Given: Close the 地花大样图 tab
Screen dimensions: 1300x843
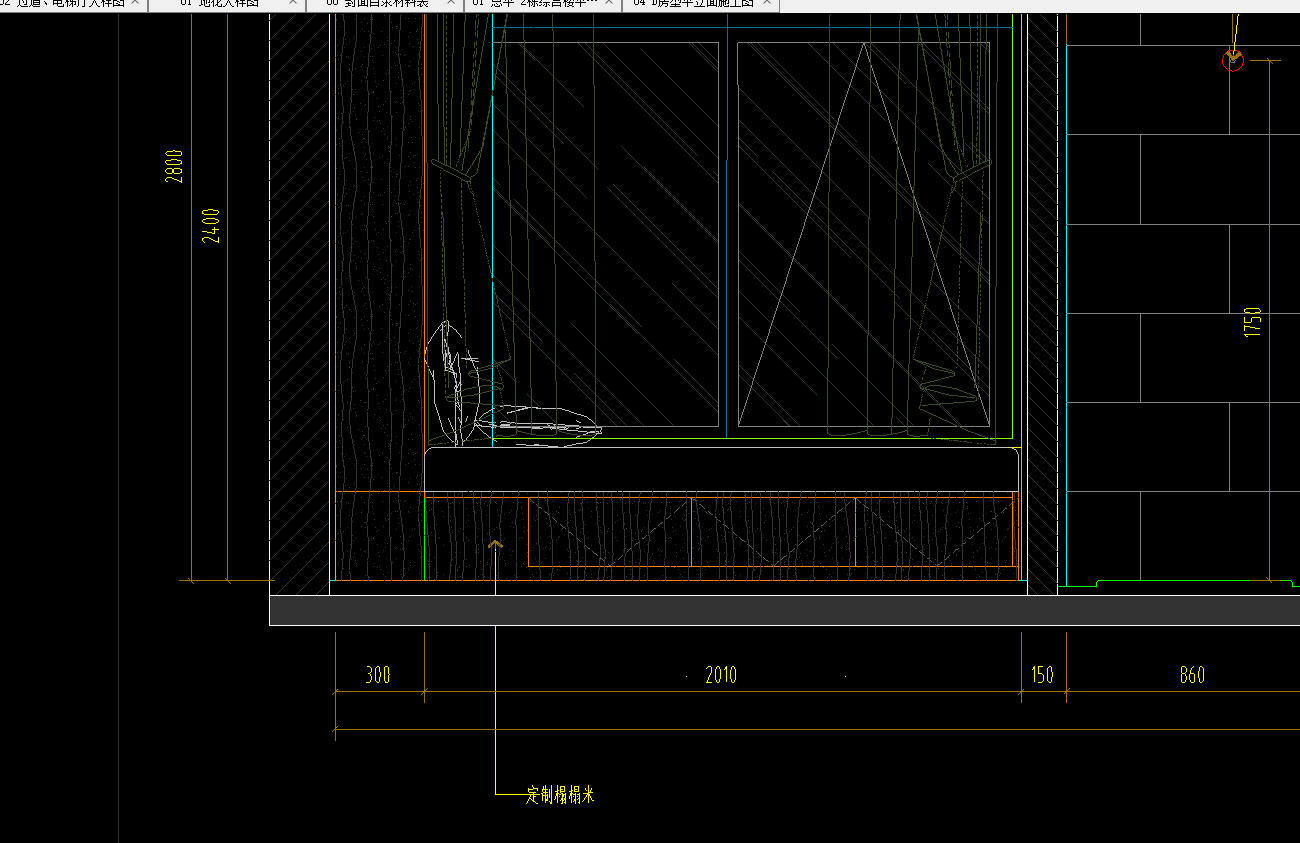Looking at the screenshot, I should pos(294,3).
